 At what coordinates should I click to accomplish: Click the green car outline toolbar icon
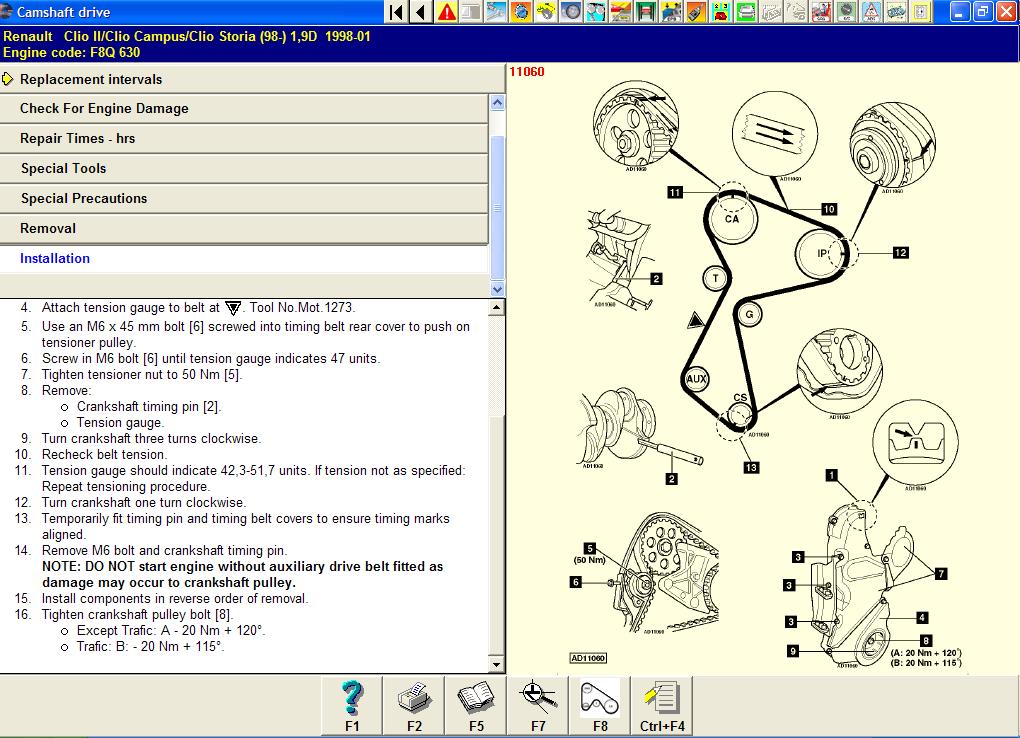click(x=897, y=12)
